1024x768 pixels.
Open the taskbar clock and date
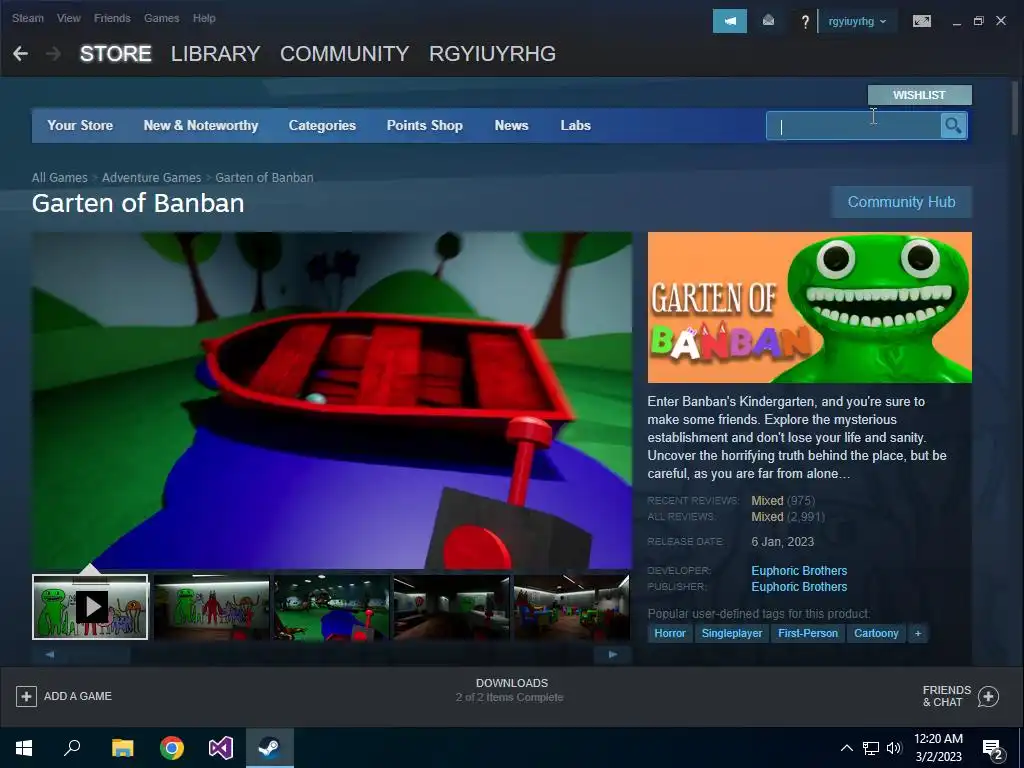coord(938,748)
